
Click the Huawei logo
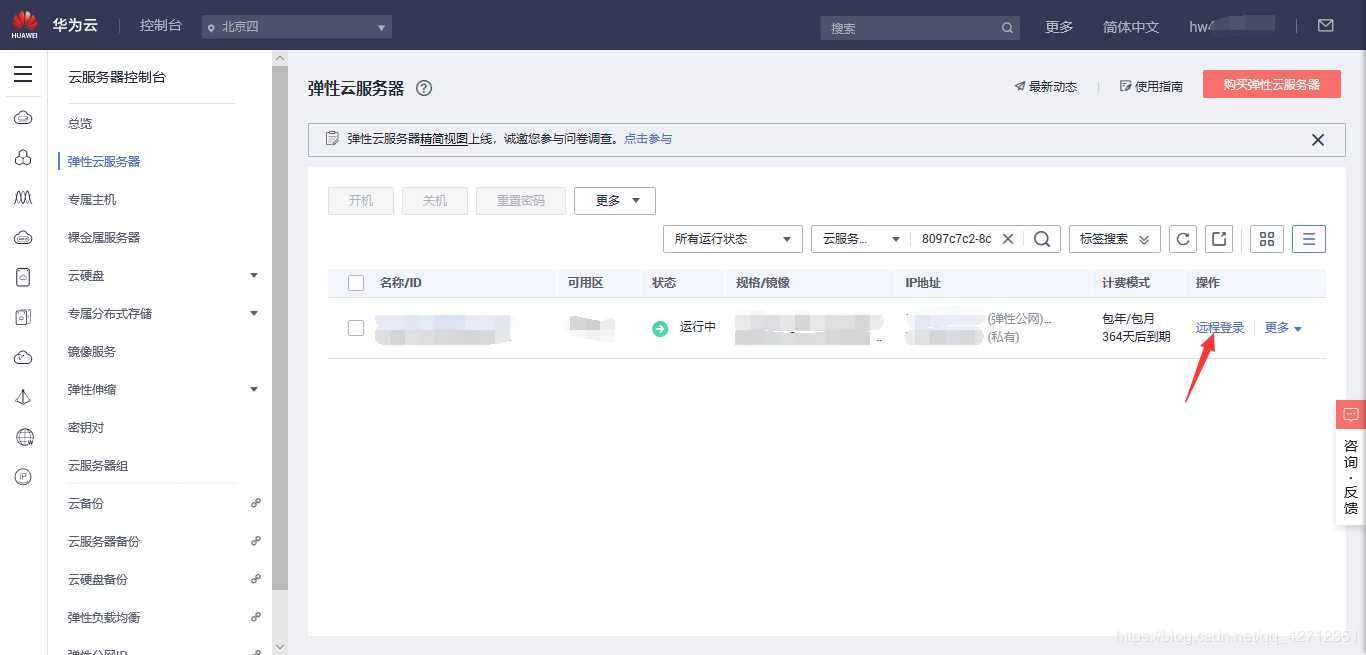[25, 25]
